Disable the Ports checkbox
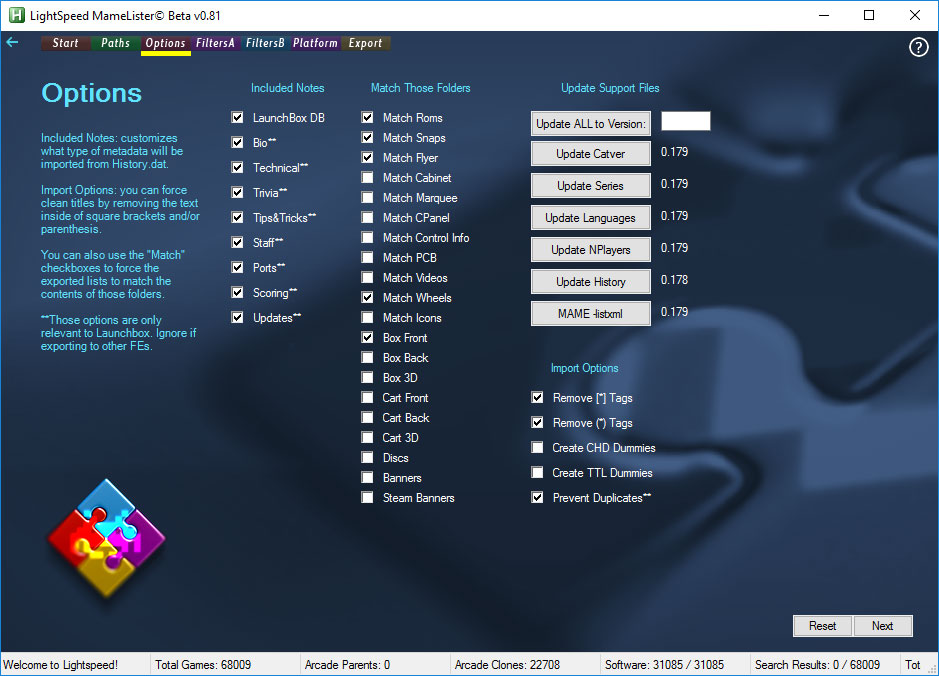This screenshot has width=939, height=676. point(238,267)
